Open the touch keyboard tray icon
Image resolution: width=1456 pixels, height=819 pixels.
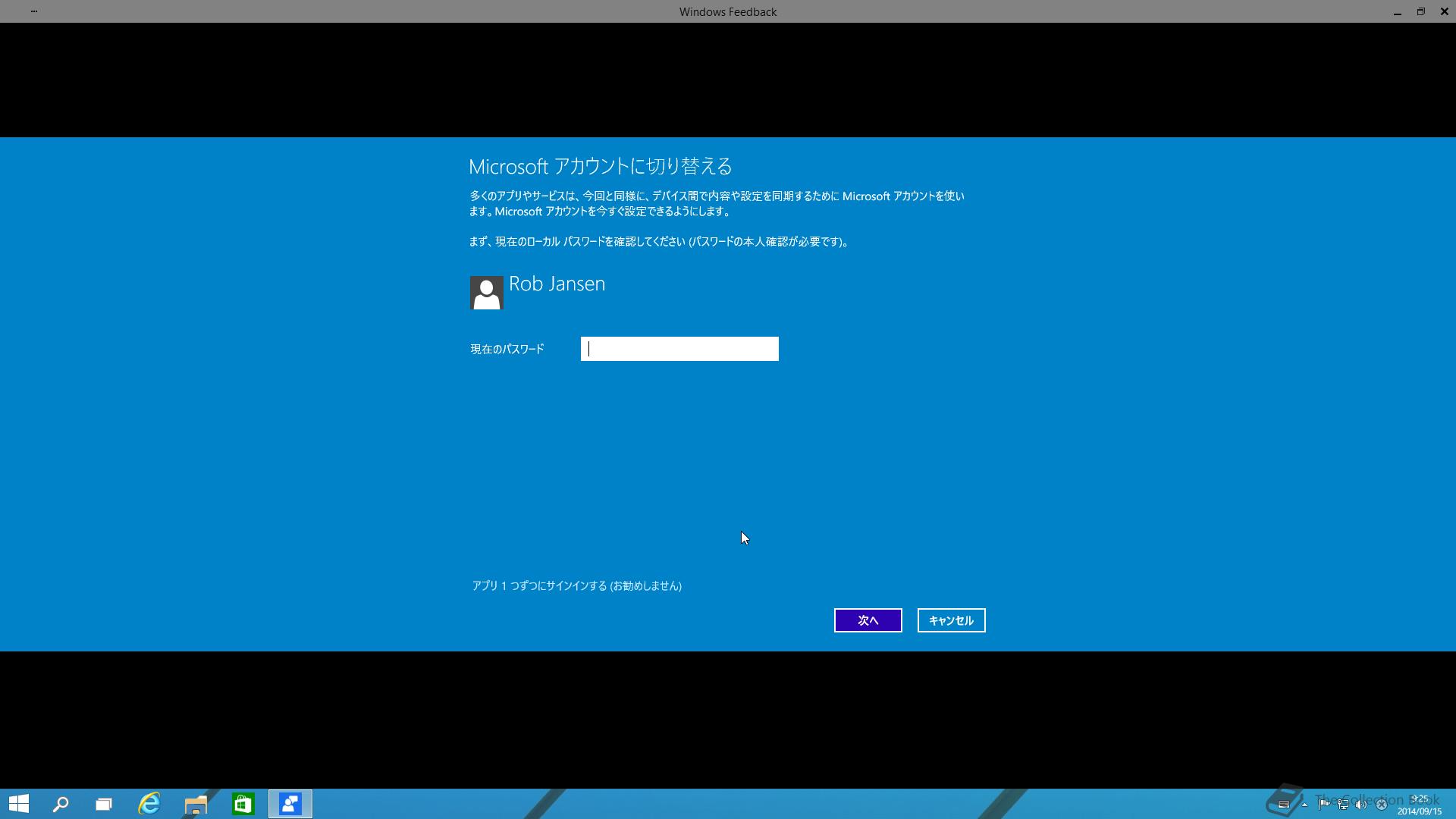(x=1284, y=805)
